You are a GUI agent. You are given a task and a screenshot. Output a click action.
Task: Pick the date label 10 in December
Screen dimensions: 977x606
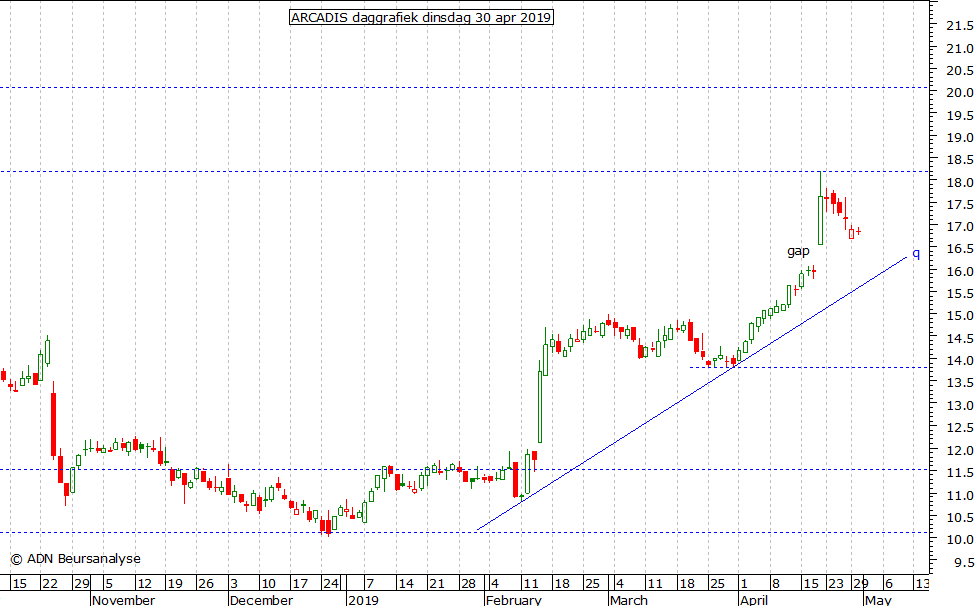(x=268, y=584)
